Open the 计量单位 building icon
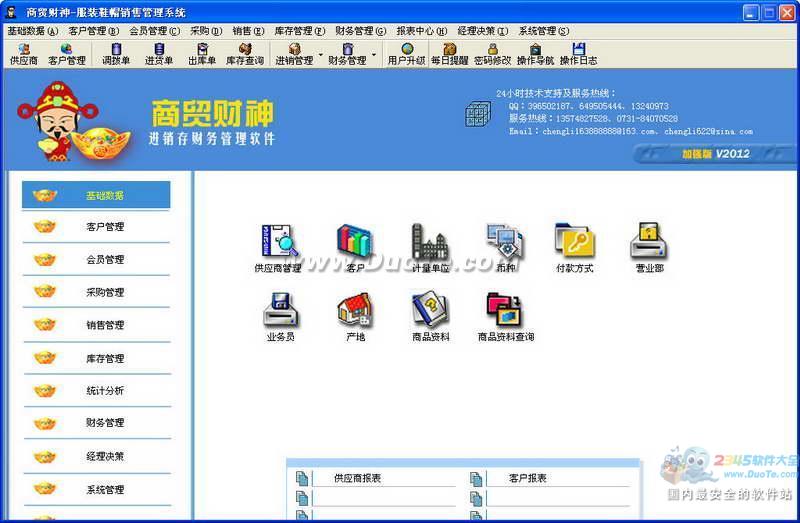Viewport: 800px width, 523px height. pyautogui.click(x=430, y=242)
